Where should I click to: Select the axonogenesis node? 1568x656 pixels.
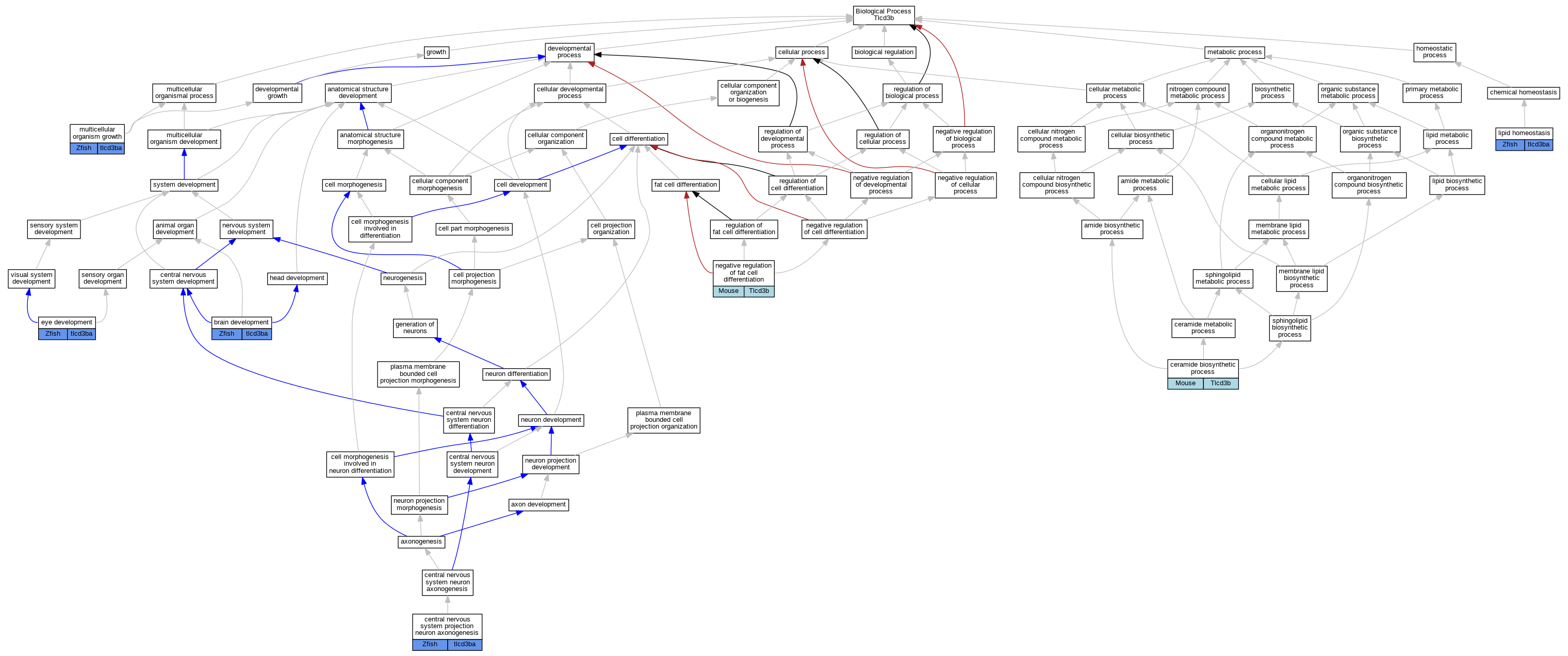click(x=421, y=542)
